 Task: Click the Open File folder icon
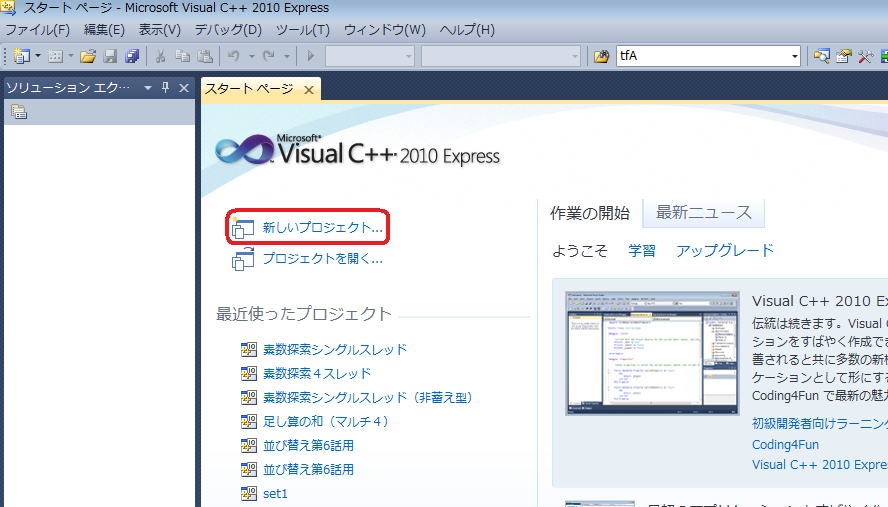(88, 56)
